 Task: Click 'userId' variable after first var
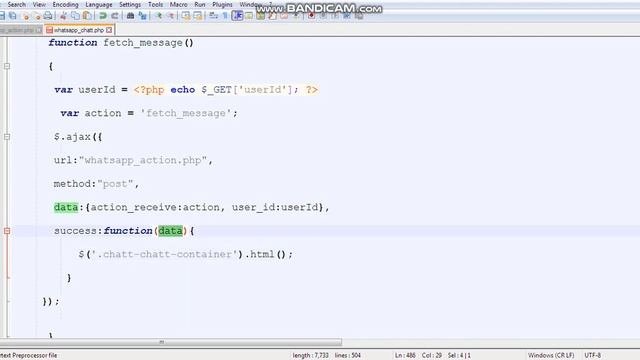[97, 90]
